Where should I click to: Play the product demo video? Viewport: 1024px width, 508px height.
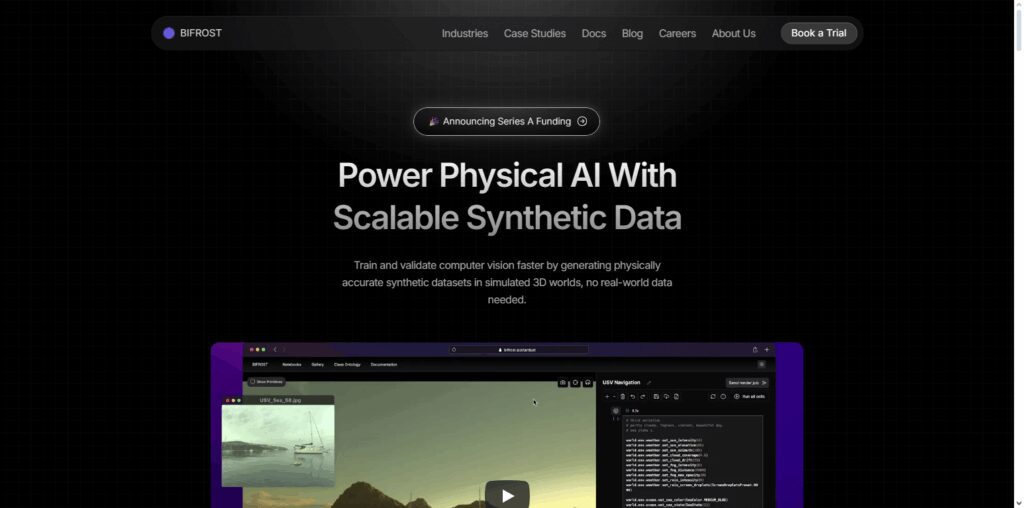point(507,494)
